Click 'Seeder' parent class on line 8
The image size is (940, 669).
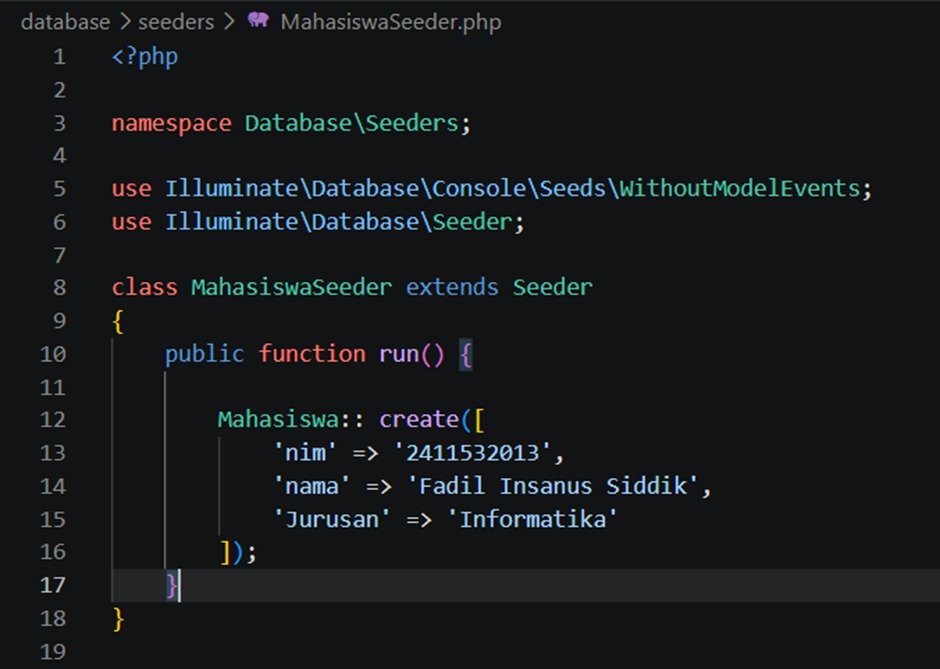(553, 288)
